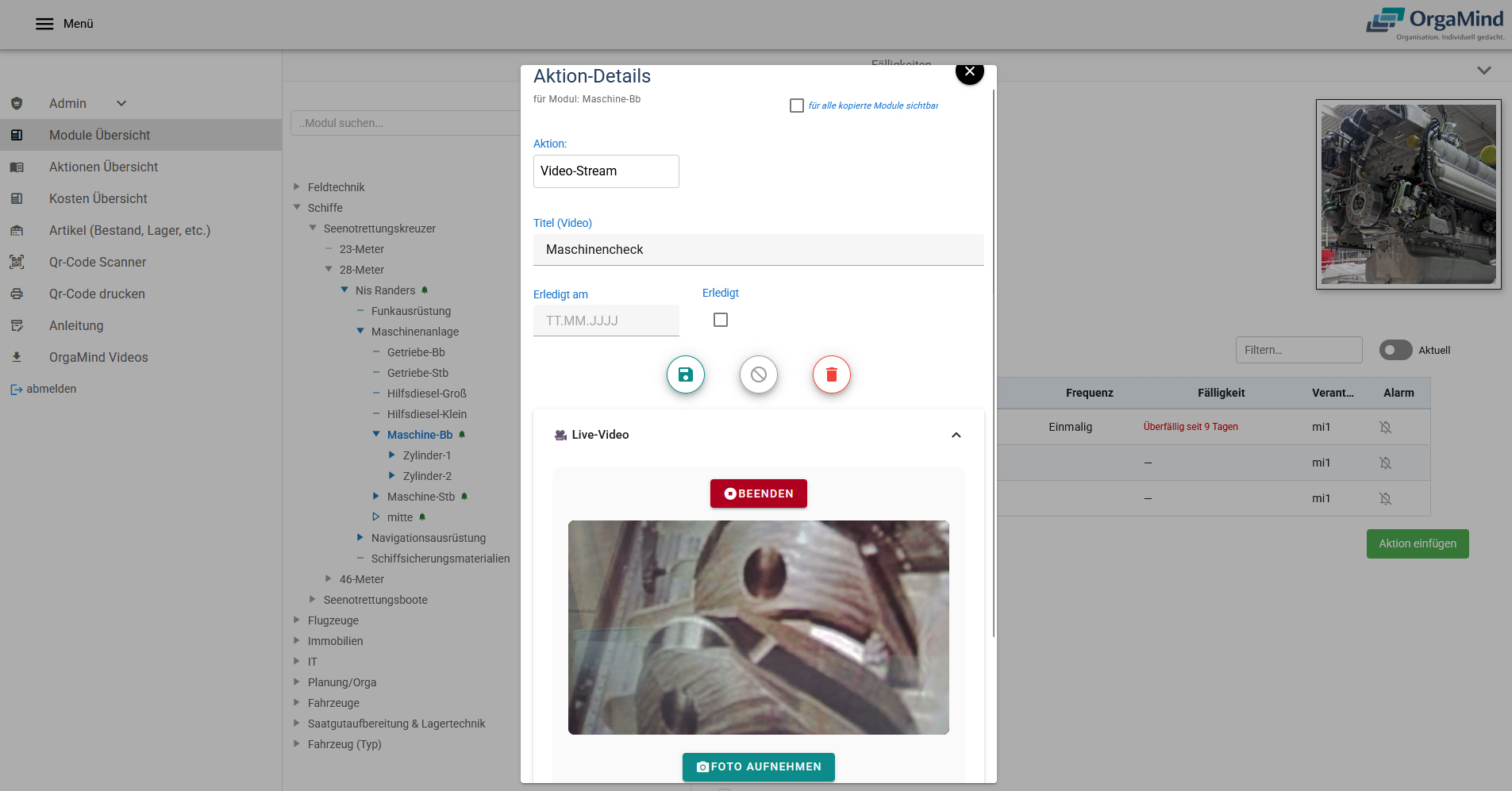Screen dimensions: 1512x791
Task: Check the Erledigt checkbox
Action: pyautogui.click(x=721, y=319)
